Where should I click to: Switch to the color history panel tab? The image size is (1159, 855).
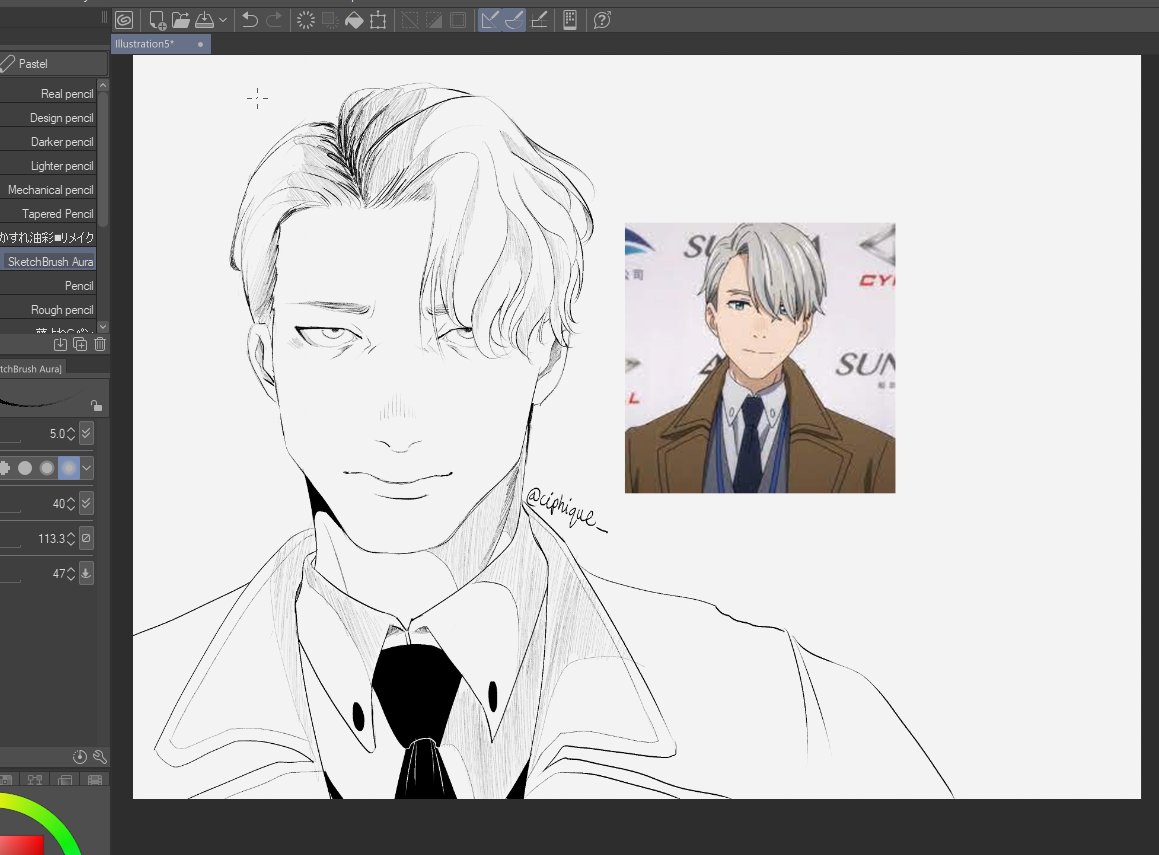[x=95, y=780]
